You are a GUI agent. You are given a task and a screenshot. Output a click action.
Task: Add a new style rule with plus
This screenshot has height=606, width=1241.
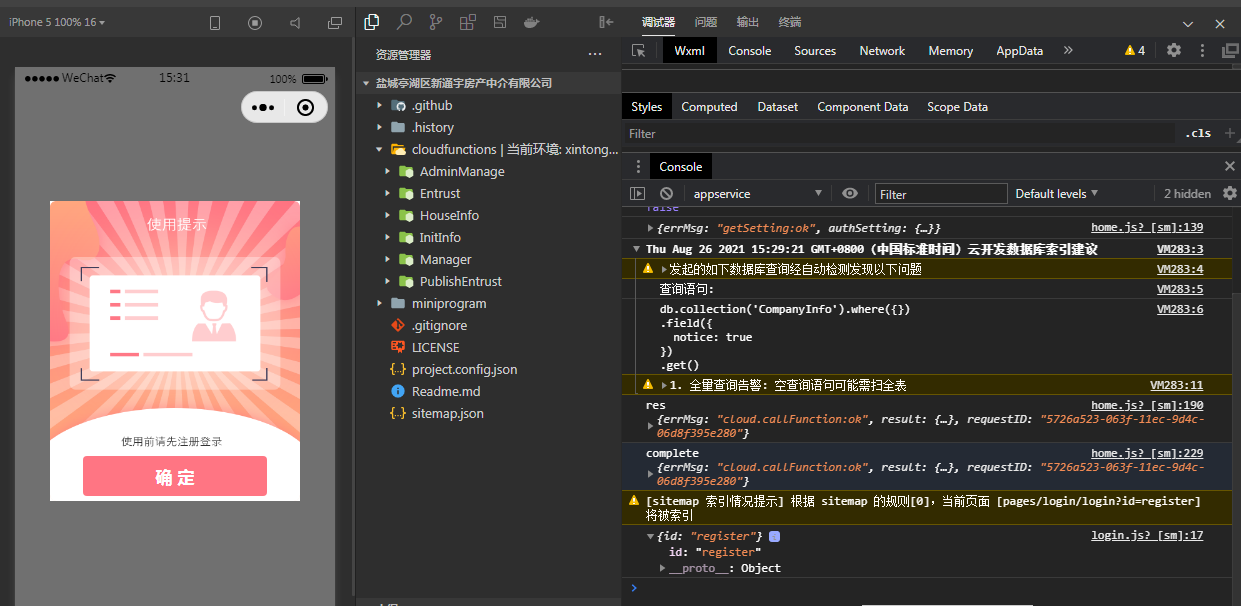tap(1230, 133)
